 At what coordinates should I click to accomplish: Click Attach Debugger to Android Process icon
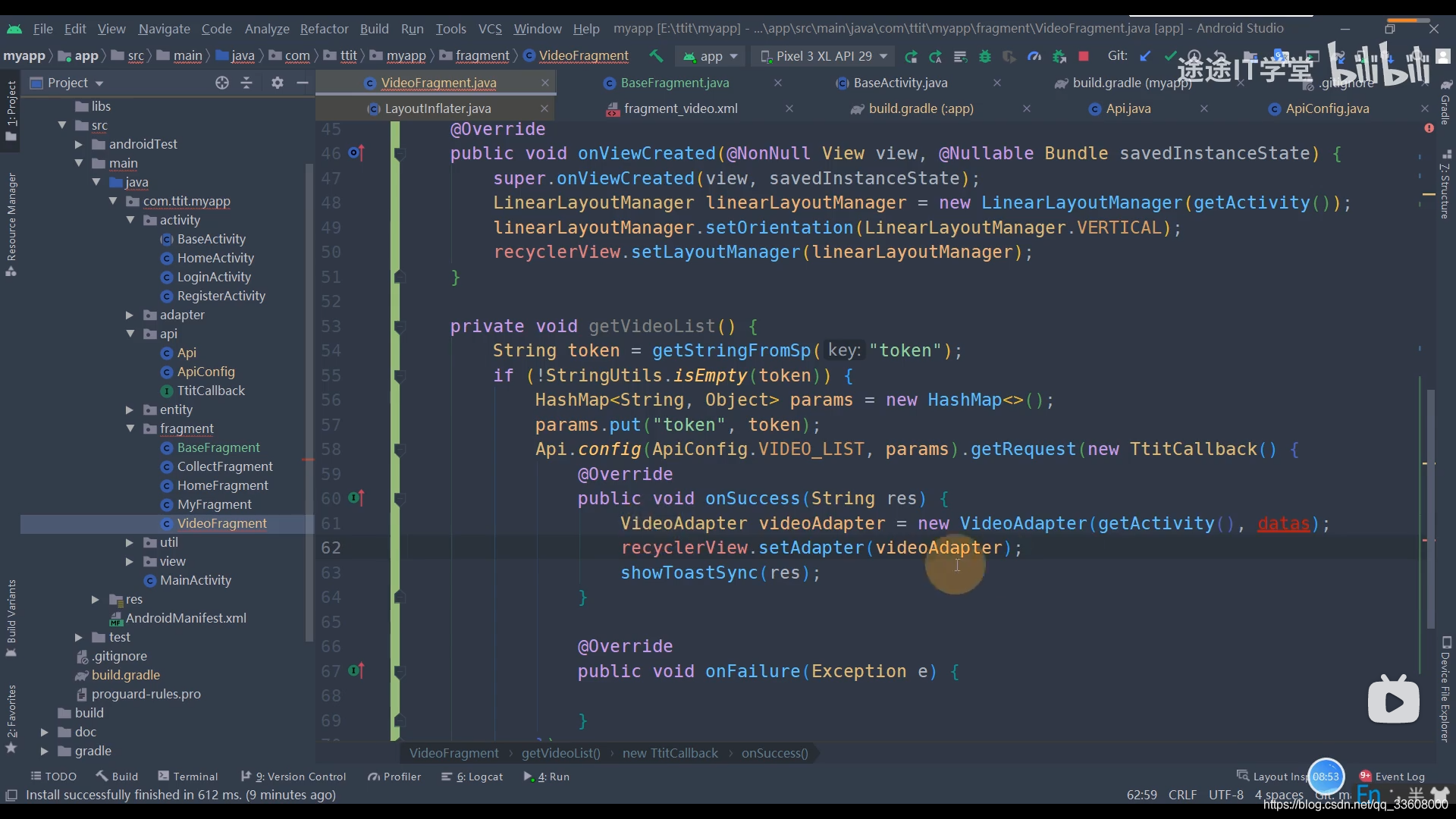point(1059,56)
